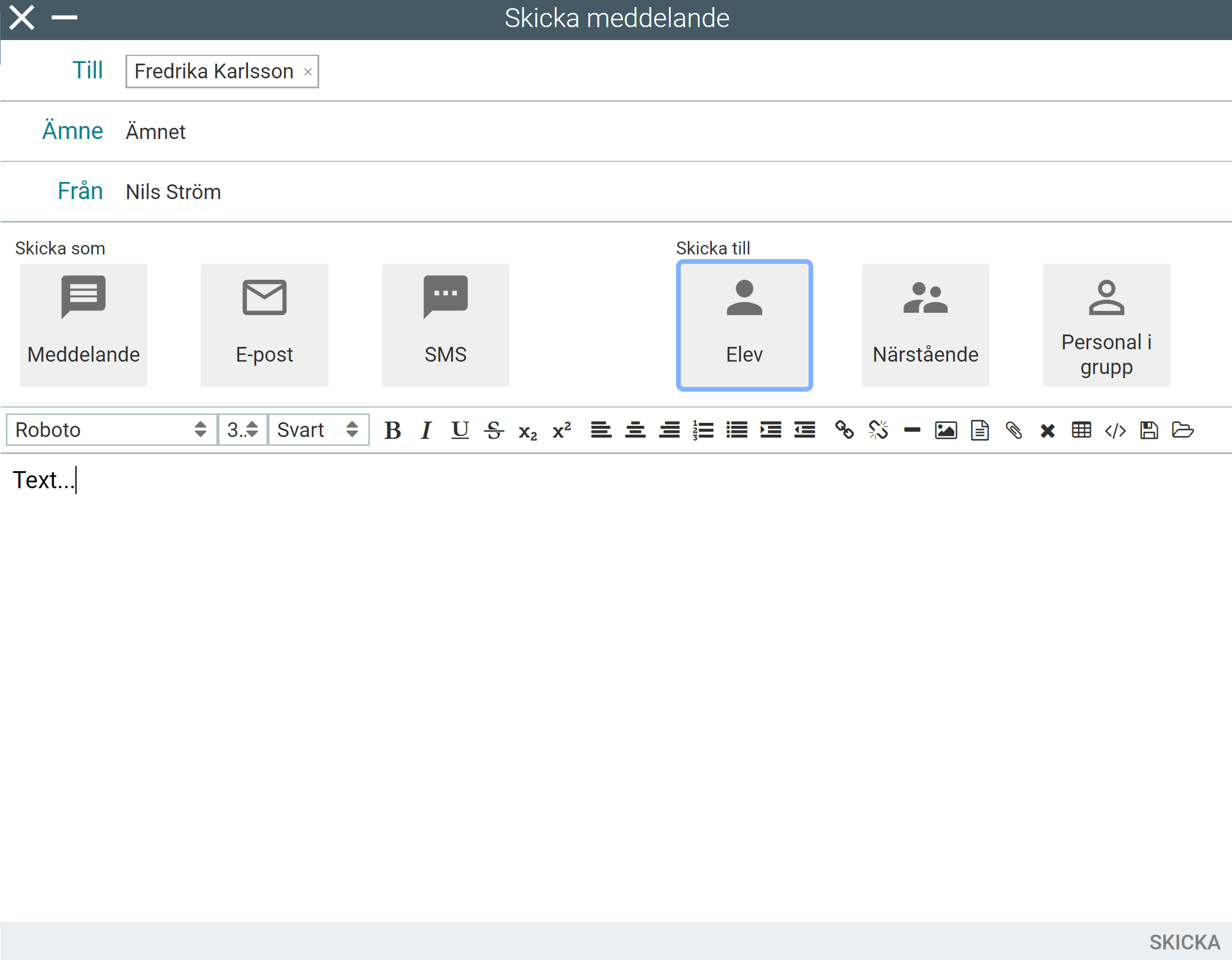Click the remove formatting X icon

click(x=1048, y=431)
